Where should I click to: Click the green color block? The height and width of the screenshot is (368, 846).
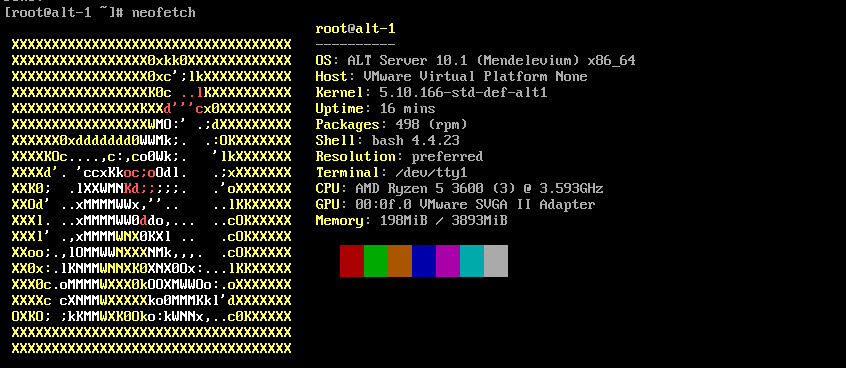coord(376,261)
